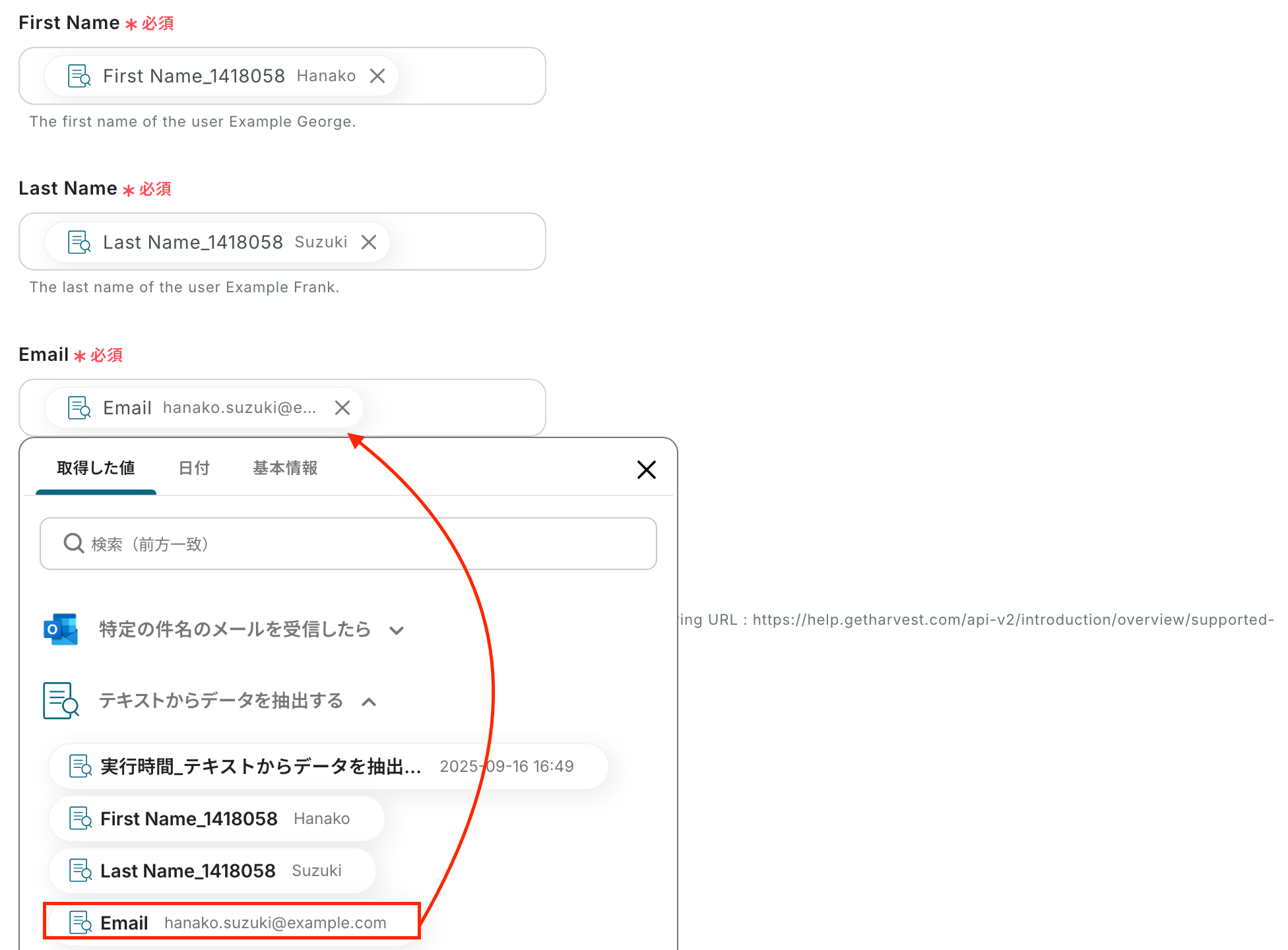The image size is (1288, 950).
Task: Click the magnifier icon in the search box
Action: pyautogui.click(x=73, y=544)
